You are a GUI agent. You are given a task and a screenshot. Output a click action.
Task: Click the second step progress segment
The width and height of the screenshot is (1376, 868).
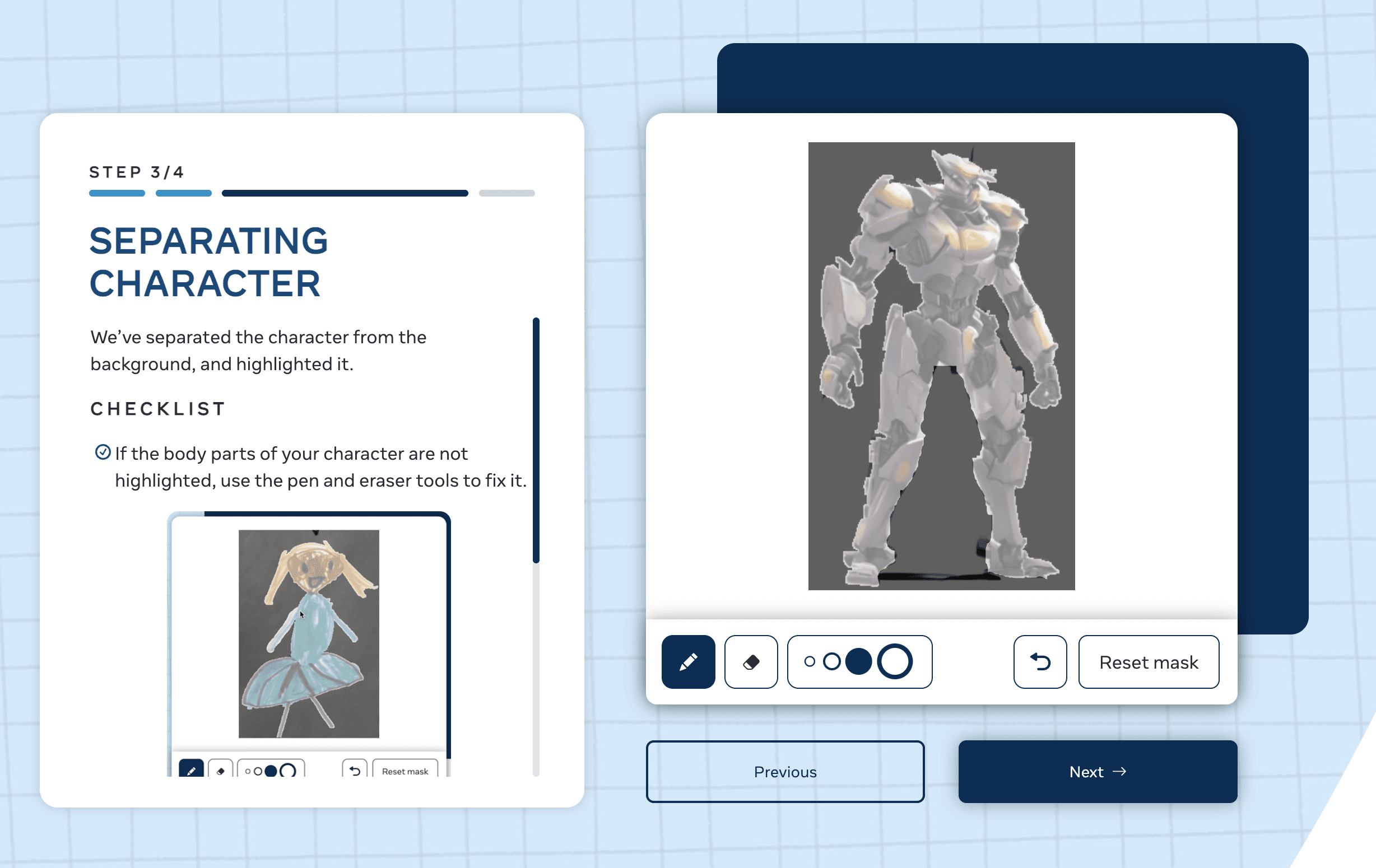(x=183, y=193)
